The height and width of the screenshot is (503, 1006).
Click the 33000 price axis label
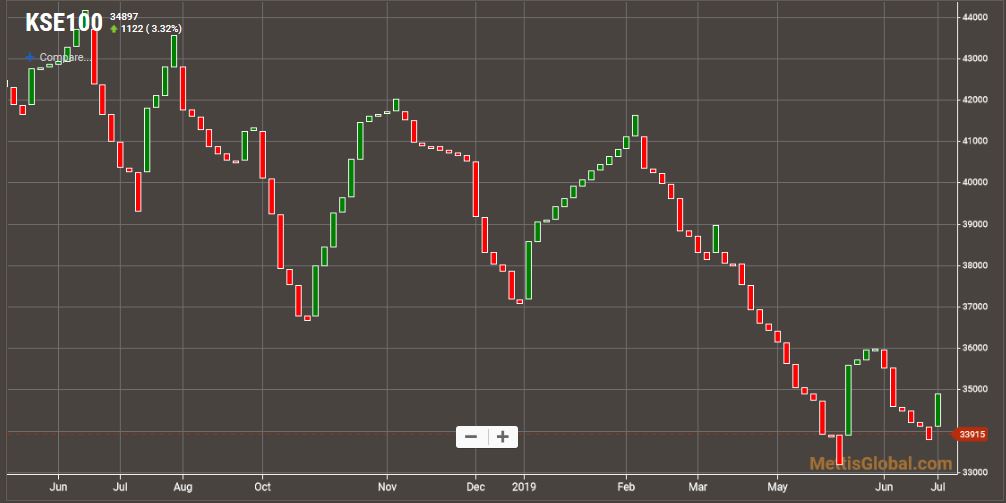[976, 472]
